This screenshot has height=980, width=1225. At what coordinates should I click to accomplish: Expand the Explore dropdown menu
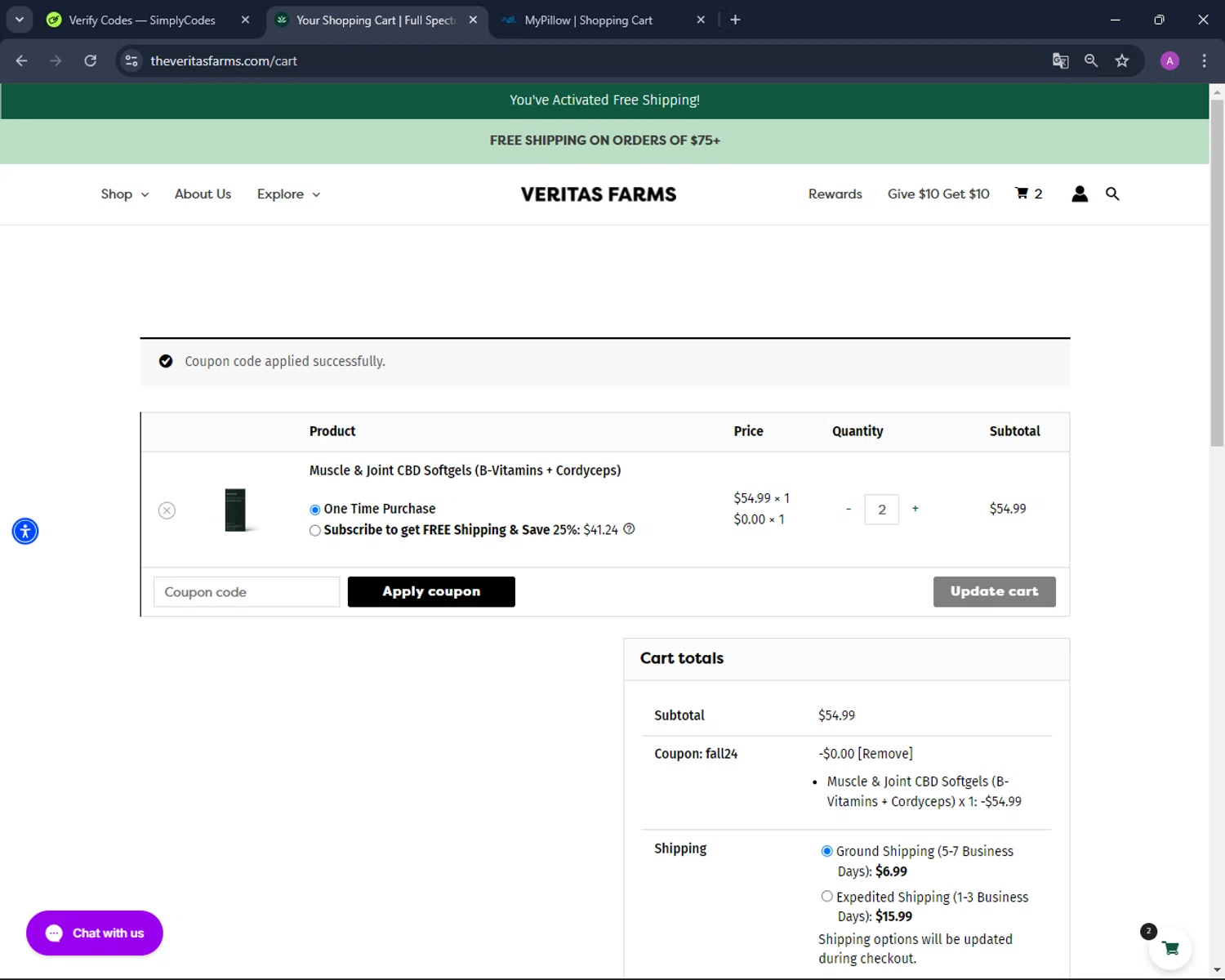click(287, 194)
